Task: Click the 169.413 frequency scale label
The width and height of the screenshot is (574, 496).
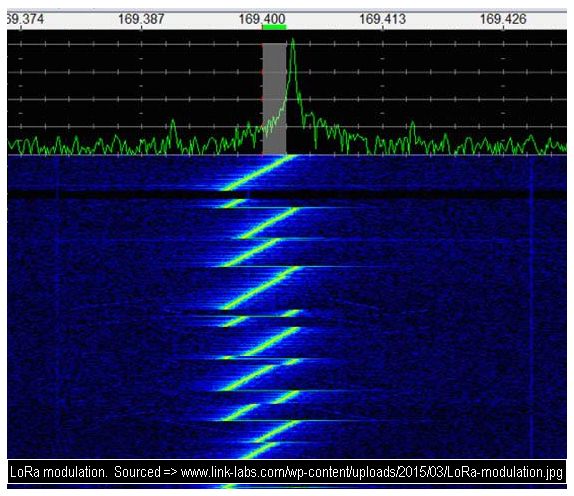Action: point(383,19)
